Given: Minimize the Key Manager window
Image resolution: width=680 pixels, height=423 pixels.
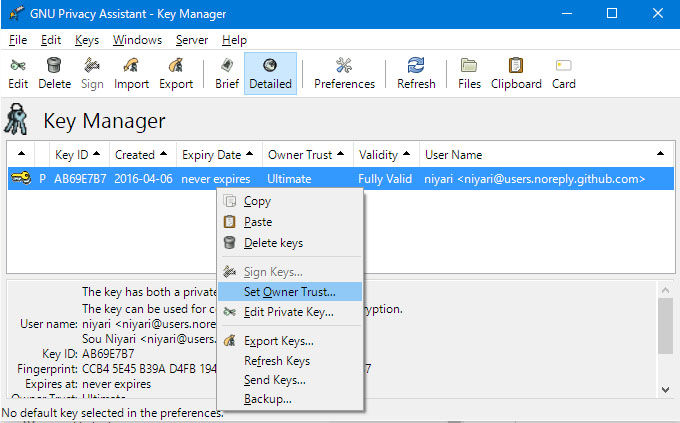Looking at the screenshot, I should (x=566, y=13).
